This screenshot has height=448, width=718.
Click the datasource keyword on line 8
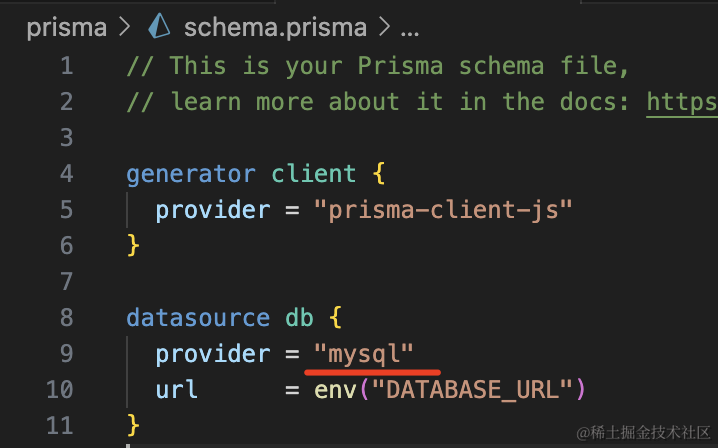[198, 318]
